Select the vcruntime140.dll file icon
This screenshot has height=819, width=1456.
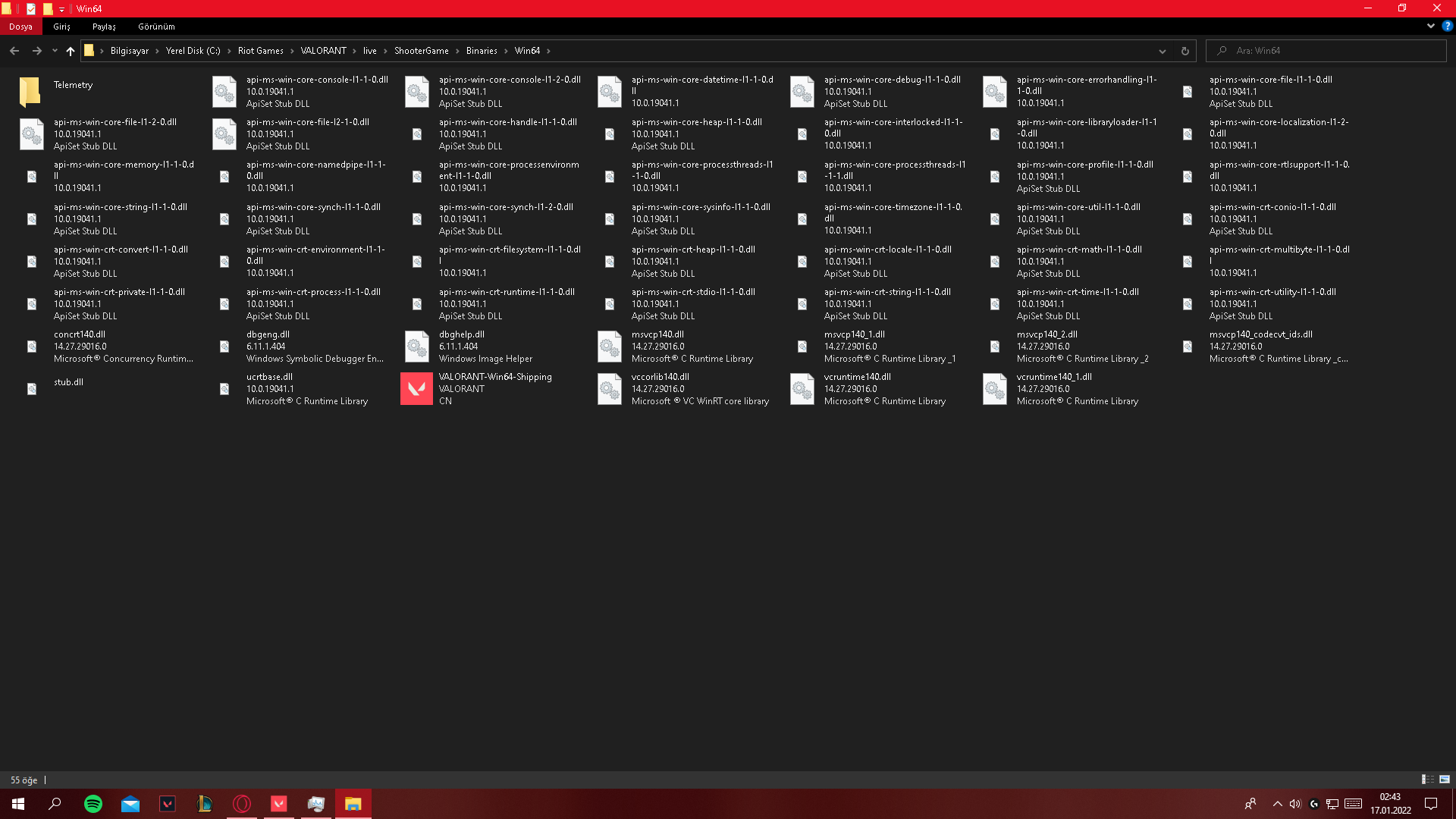point(802,389)
